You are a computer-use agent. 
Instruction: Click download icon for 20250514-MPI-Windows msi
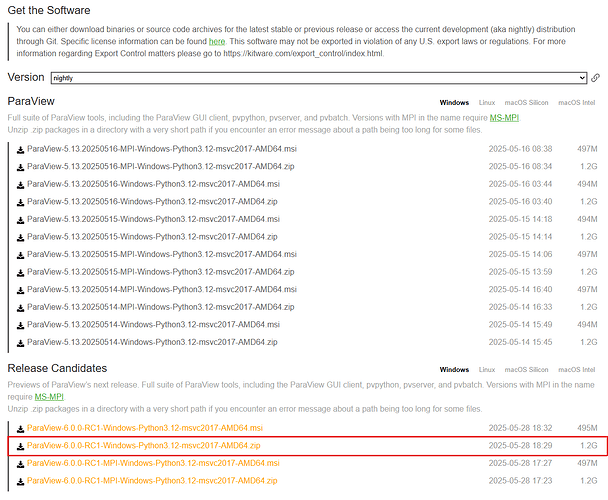pos(21,290)
